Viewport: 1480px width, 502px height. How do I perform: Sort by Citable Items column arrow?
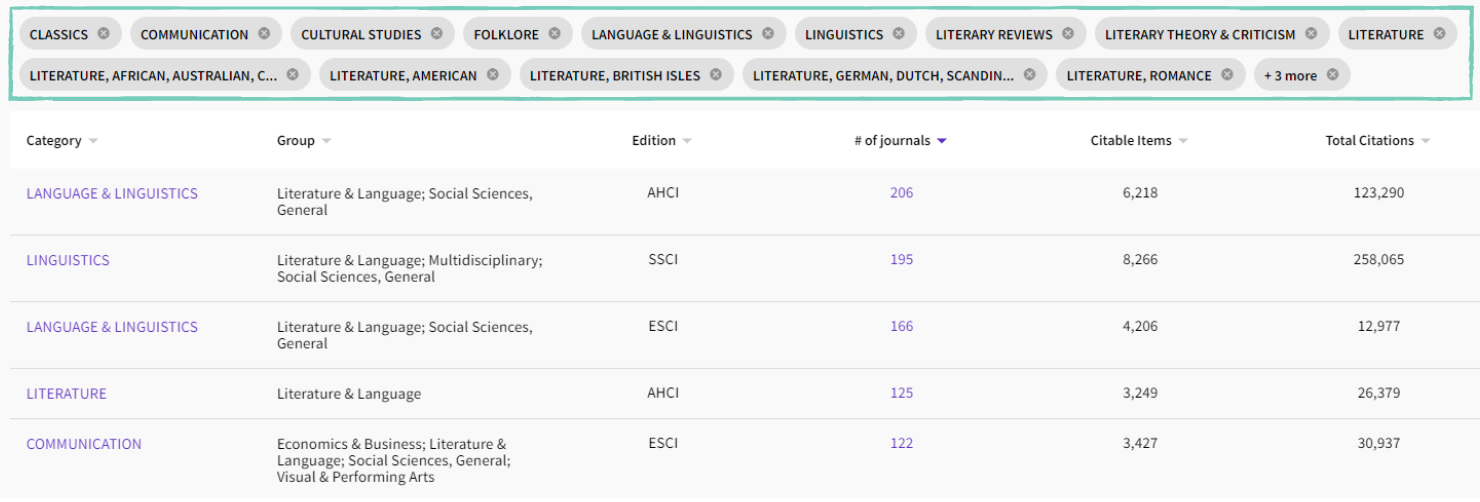click(1183, 141)
